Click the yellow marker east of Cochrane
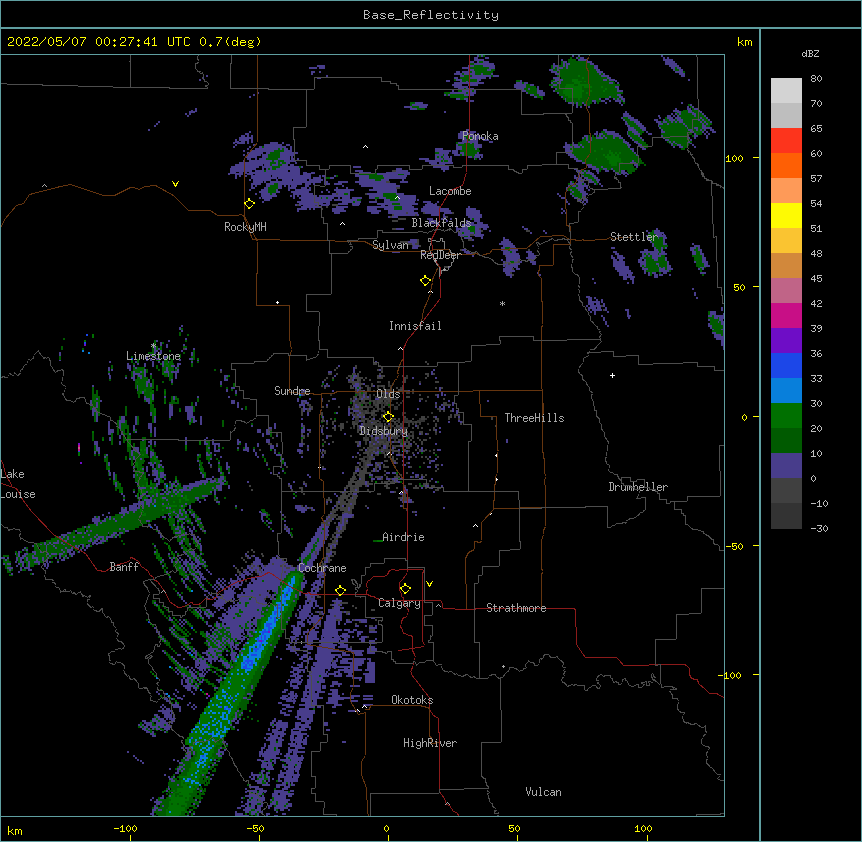The width and height of the screenshot is (862, 842). point(340,590)
